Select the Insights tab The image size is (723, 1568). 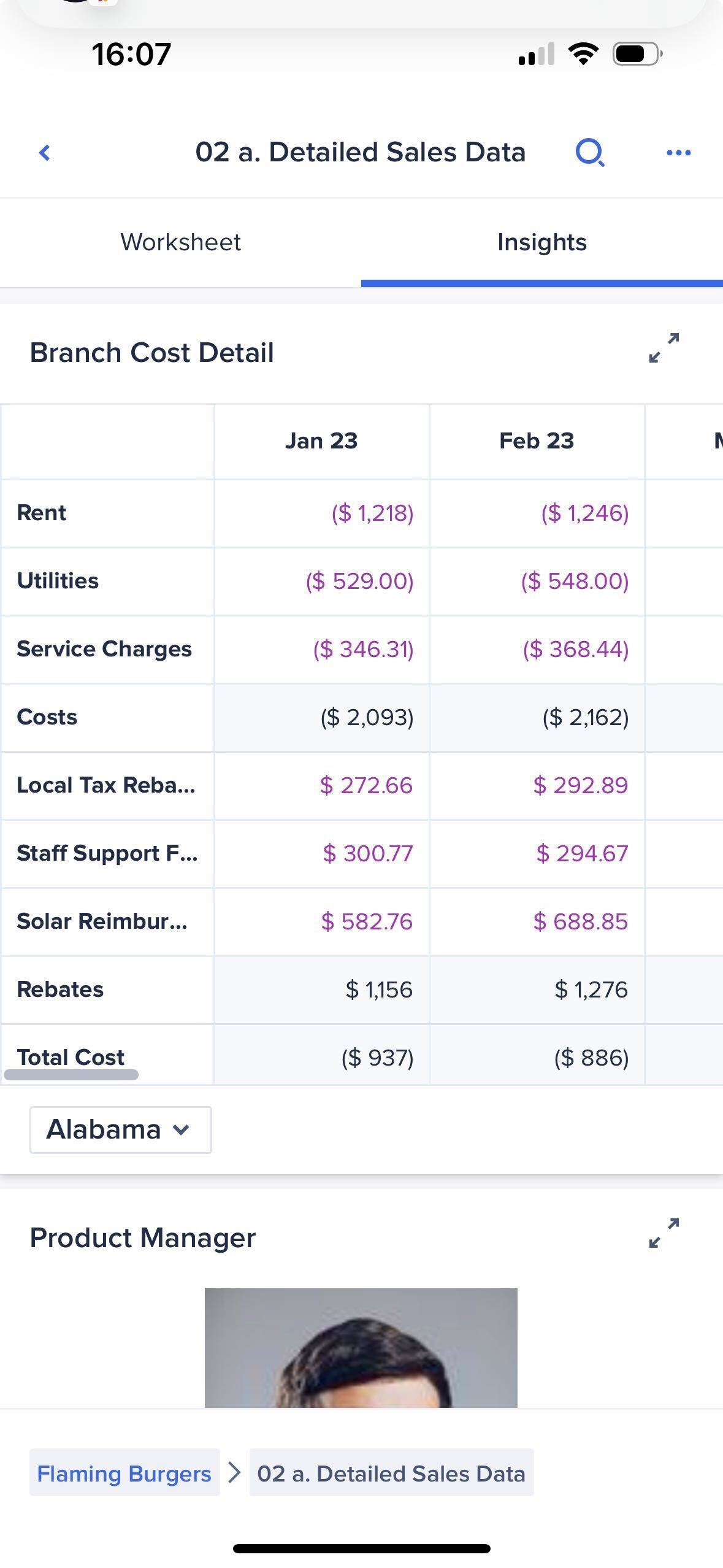pyautogui.click(x=541, y=242)
